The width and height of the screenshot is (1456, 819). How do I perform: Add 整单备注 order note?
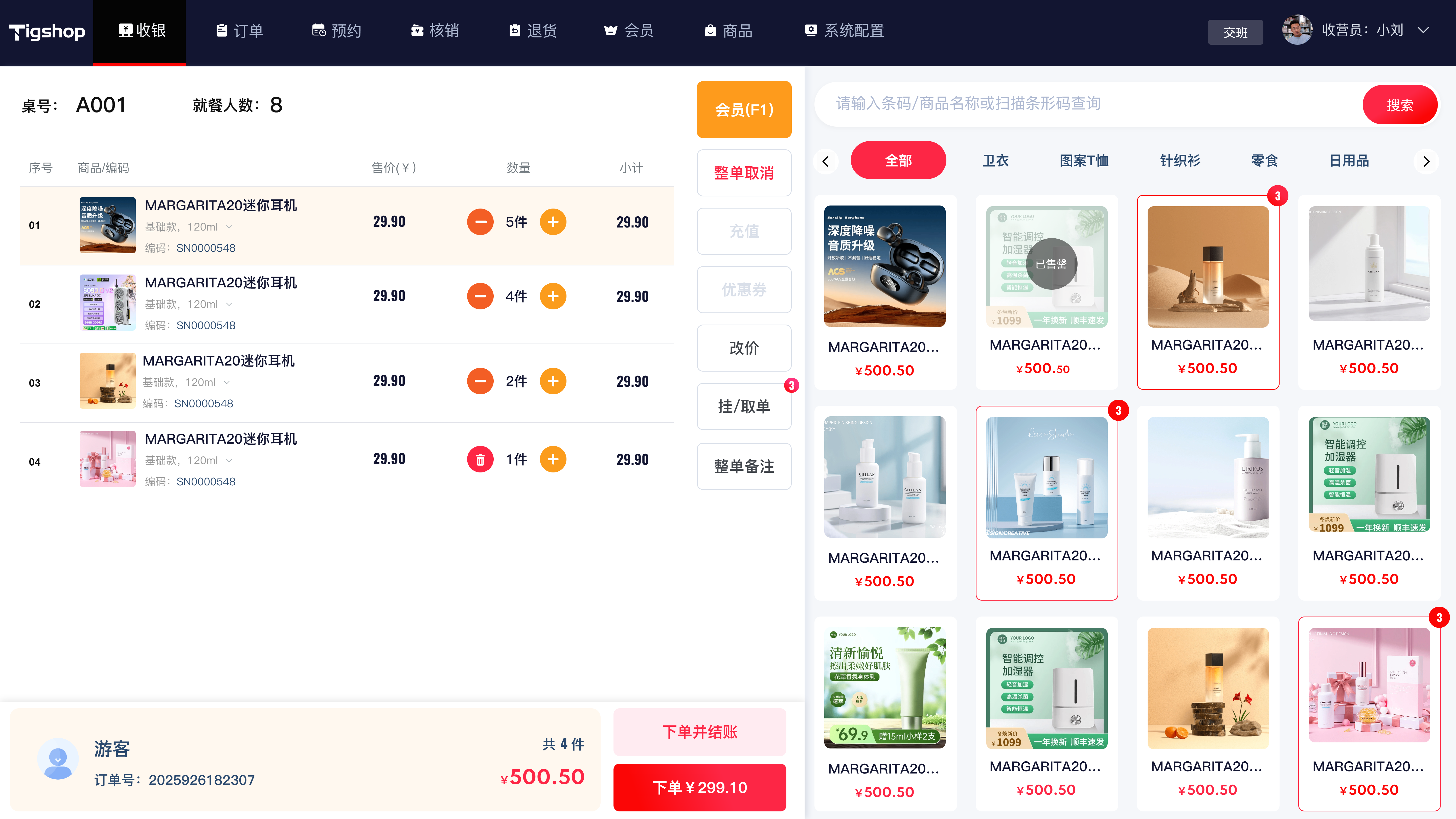(x=744, y=466)
